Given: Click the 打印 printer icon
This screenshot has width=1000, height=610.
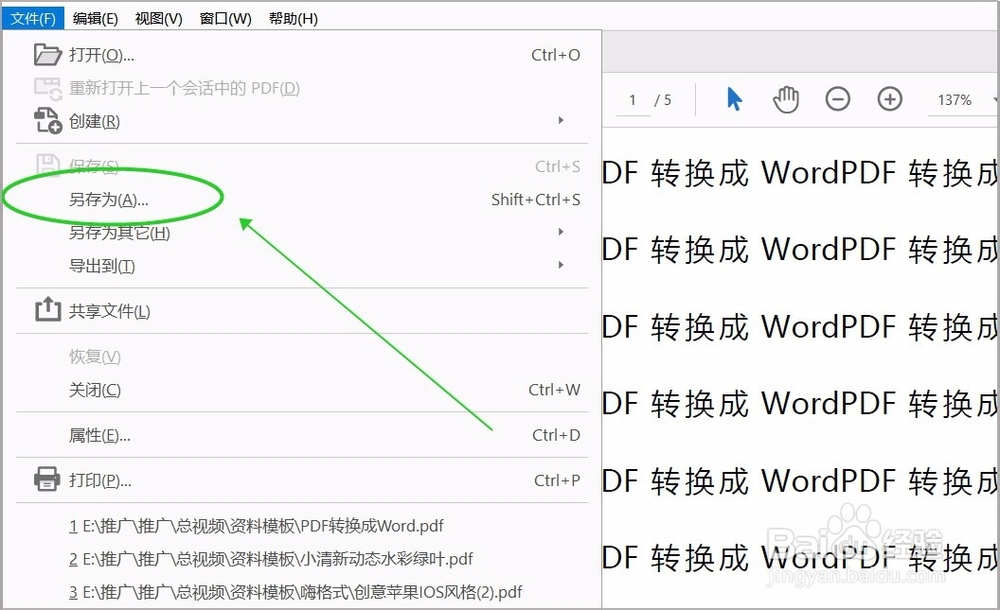Looking at the screenshot, I should point(48,479).
